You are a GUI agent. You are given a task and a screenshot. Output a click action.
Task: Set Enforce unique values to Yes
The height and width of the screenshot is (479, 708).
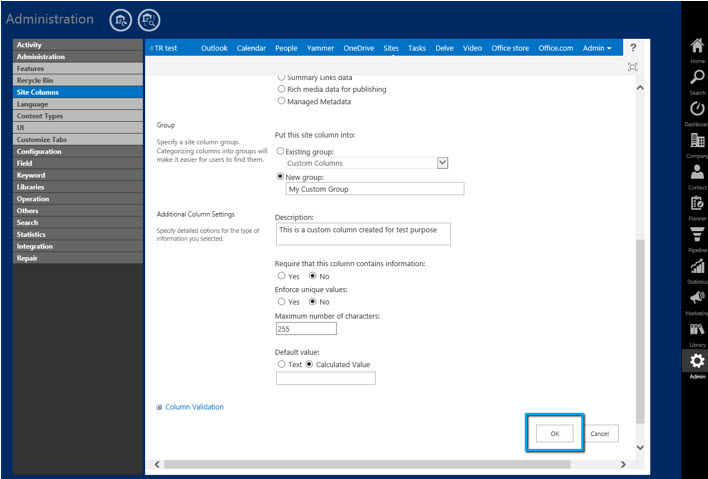[x=281, y=301]
